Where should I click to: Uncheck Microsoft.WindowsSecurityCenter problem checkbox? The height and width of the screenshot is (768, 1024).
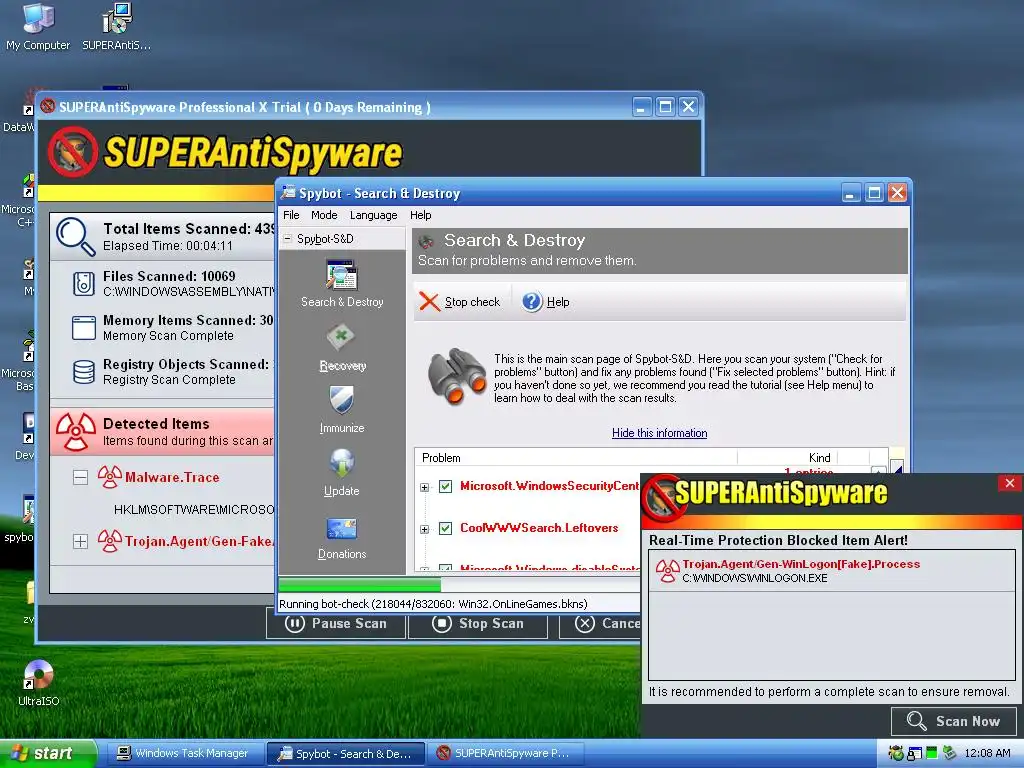[x=445, y=487]
